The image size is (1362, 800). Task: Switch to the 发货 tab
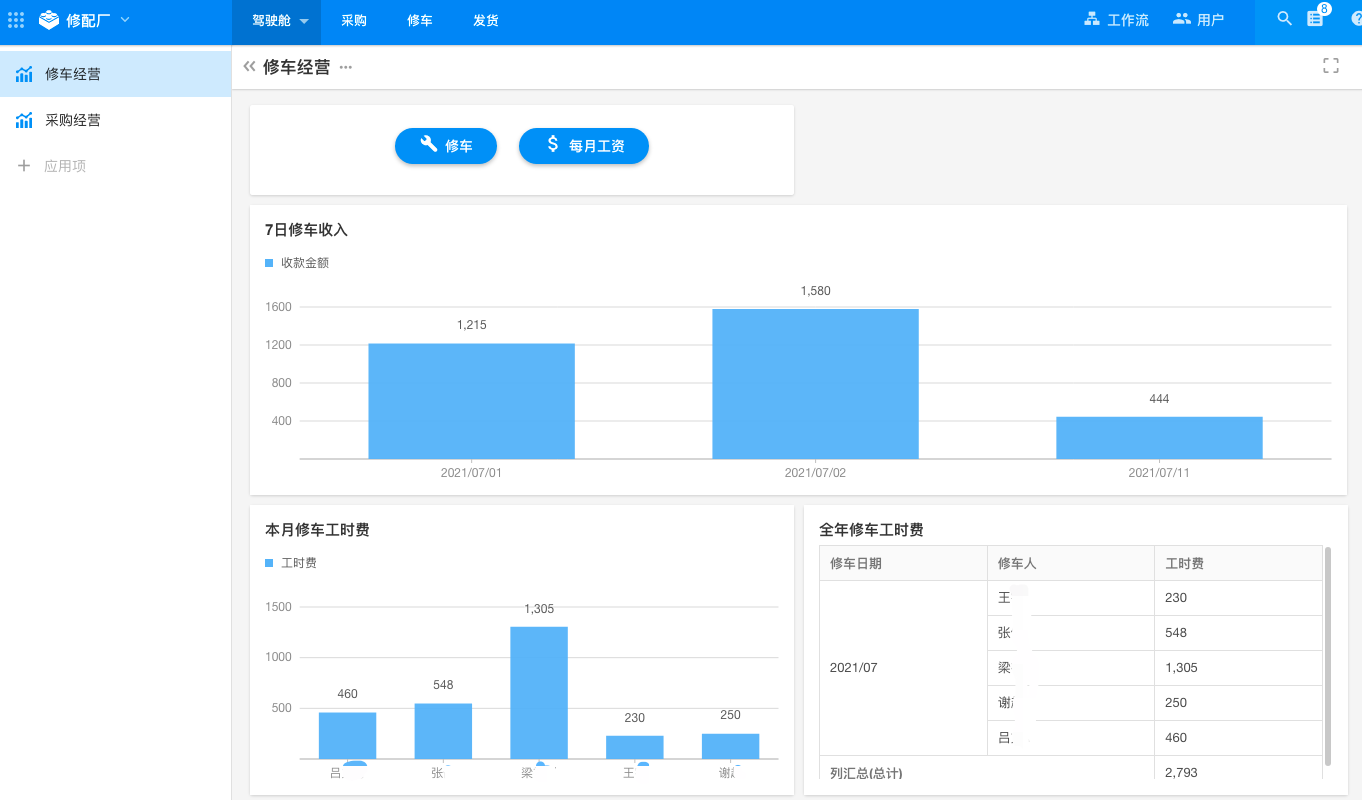click(x=486, y=21)
